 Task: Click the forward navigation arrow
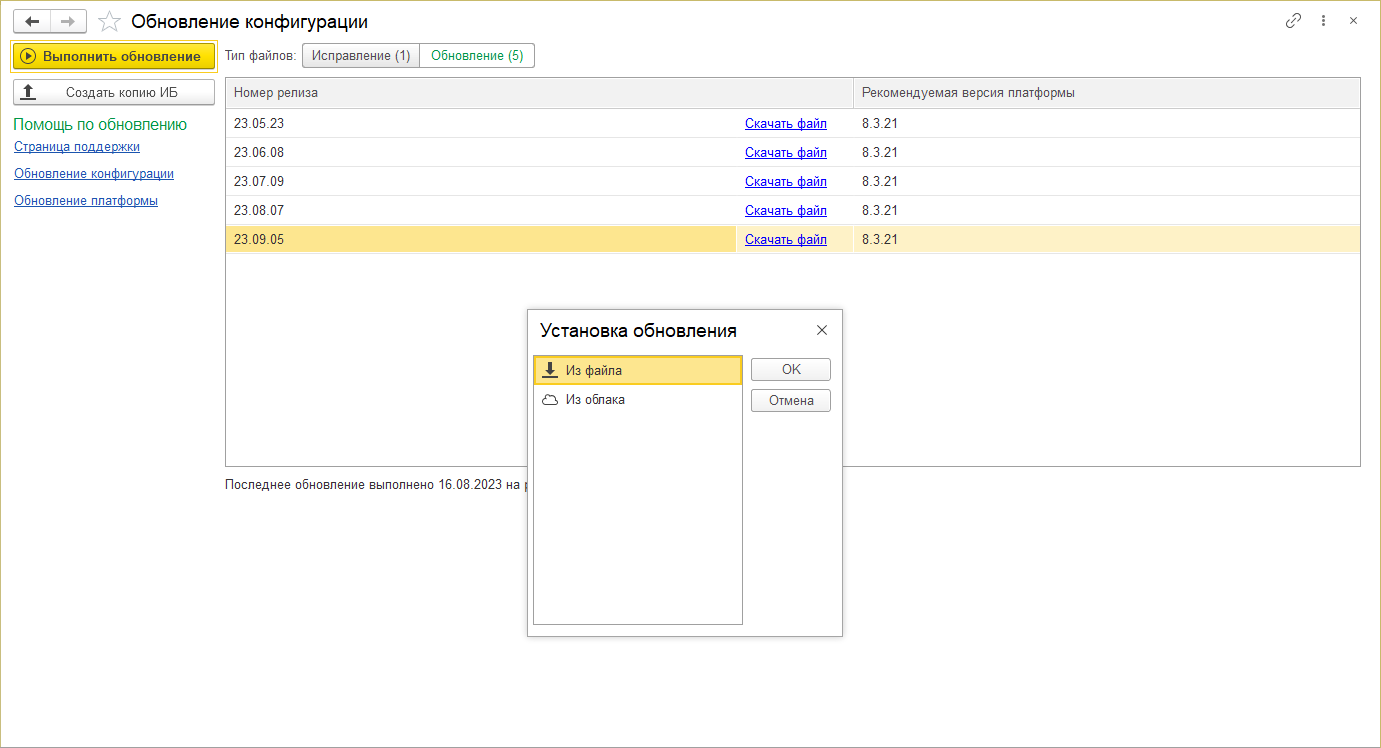[68, 21]
